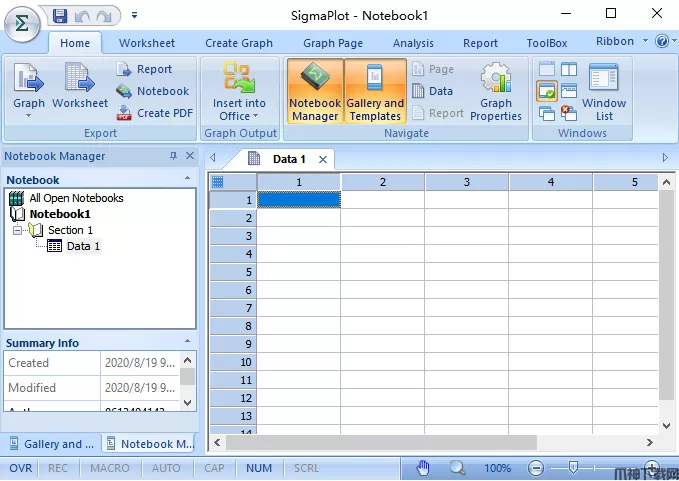Collapse the Section 1 tree node
This screenshot has height=481, width=679.
17,230
